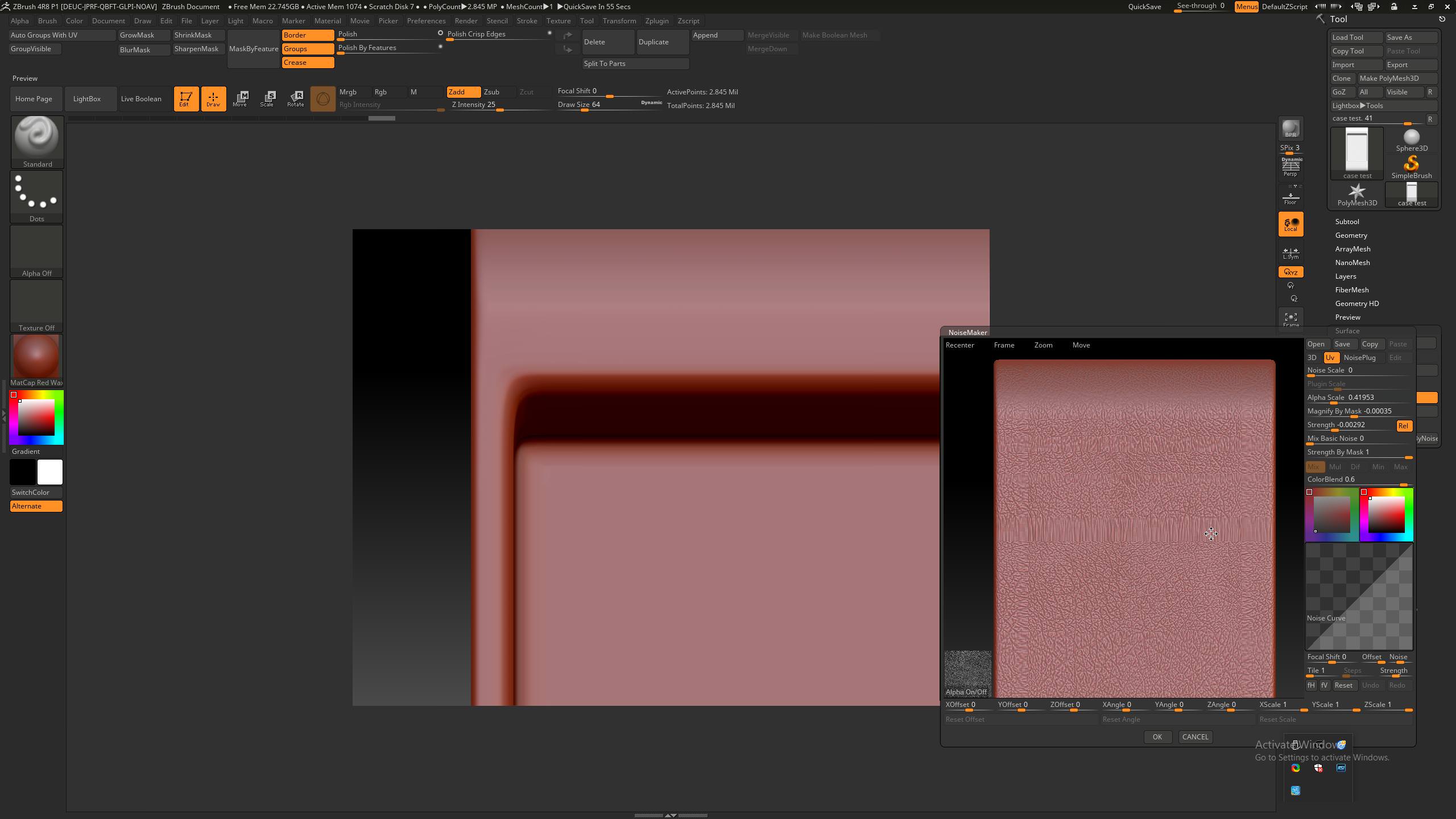This screenshot has width=1456, height=819.
Task: Activate Draw mode button
Action: click(x=213, y=99)
